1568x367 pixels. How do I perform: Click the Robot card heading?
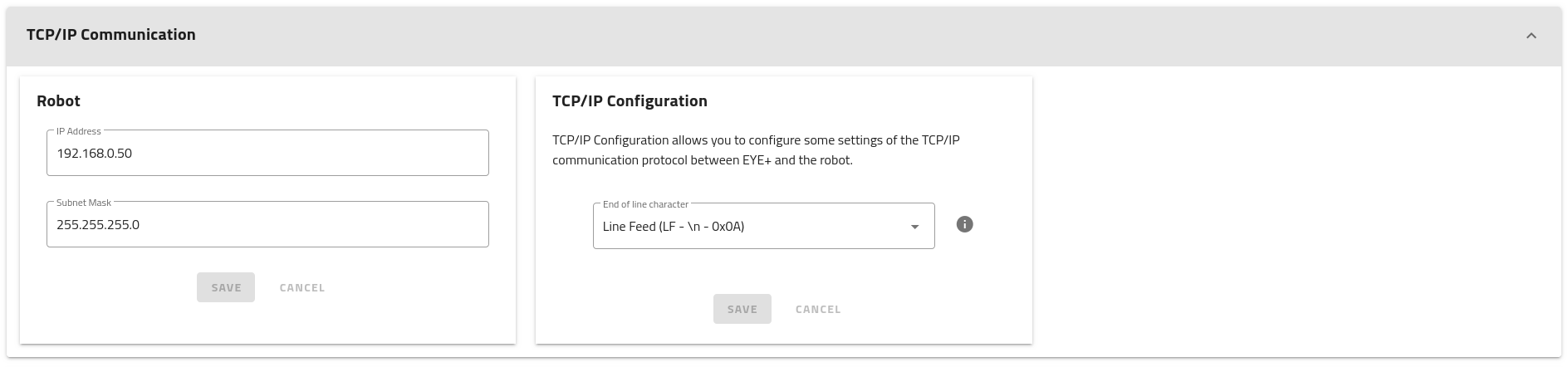click(x=58, y=101)
